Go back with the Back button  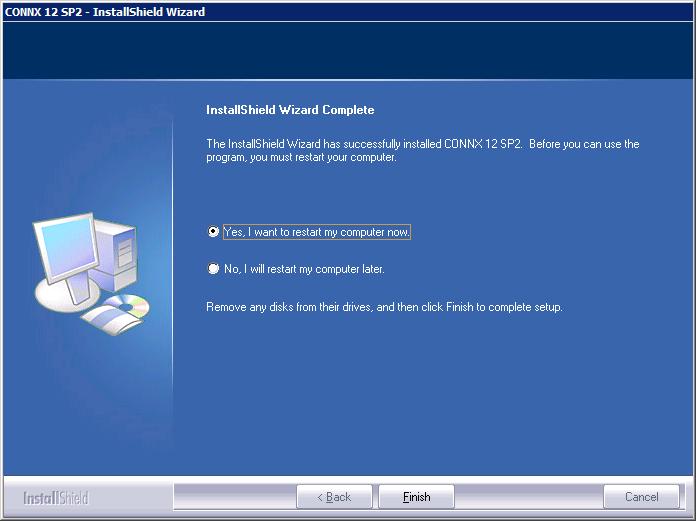click(334, 497)
